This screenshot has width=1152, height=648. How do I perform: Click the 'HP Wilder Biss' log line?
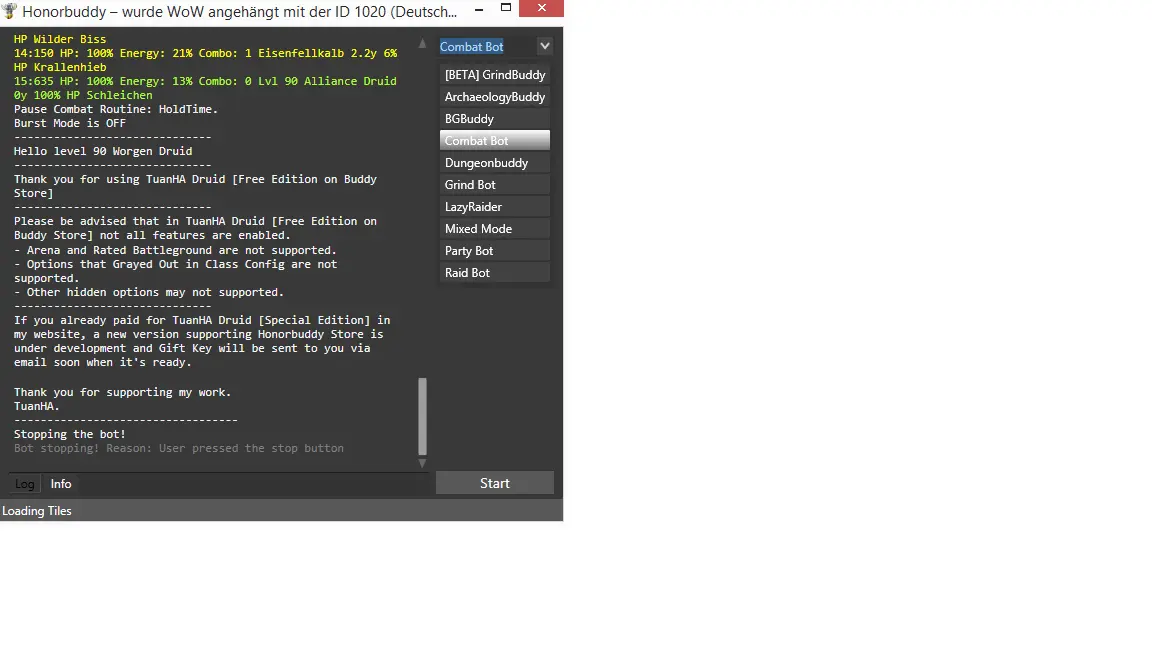(60, 40)
